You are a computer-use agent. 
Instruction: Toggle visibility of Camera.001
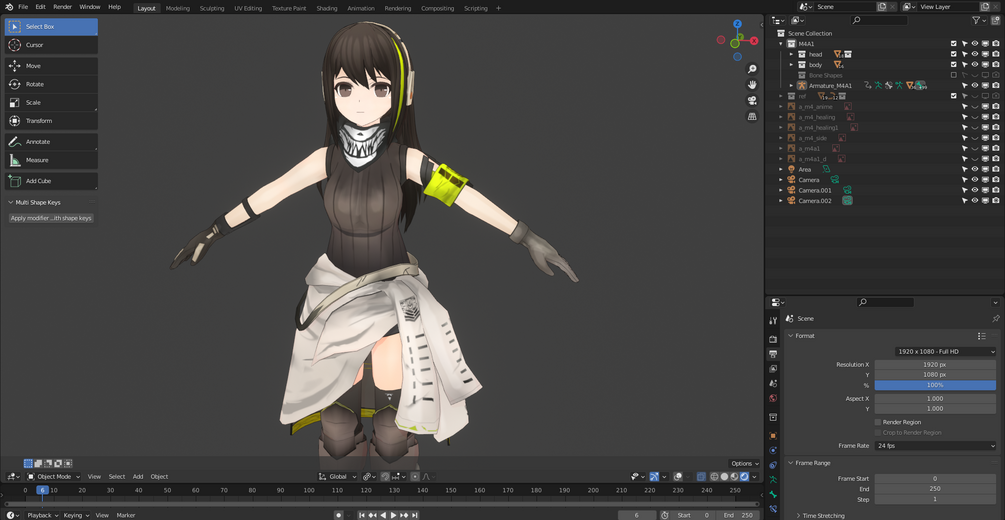click(x=974, y=190)
